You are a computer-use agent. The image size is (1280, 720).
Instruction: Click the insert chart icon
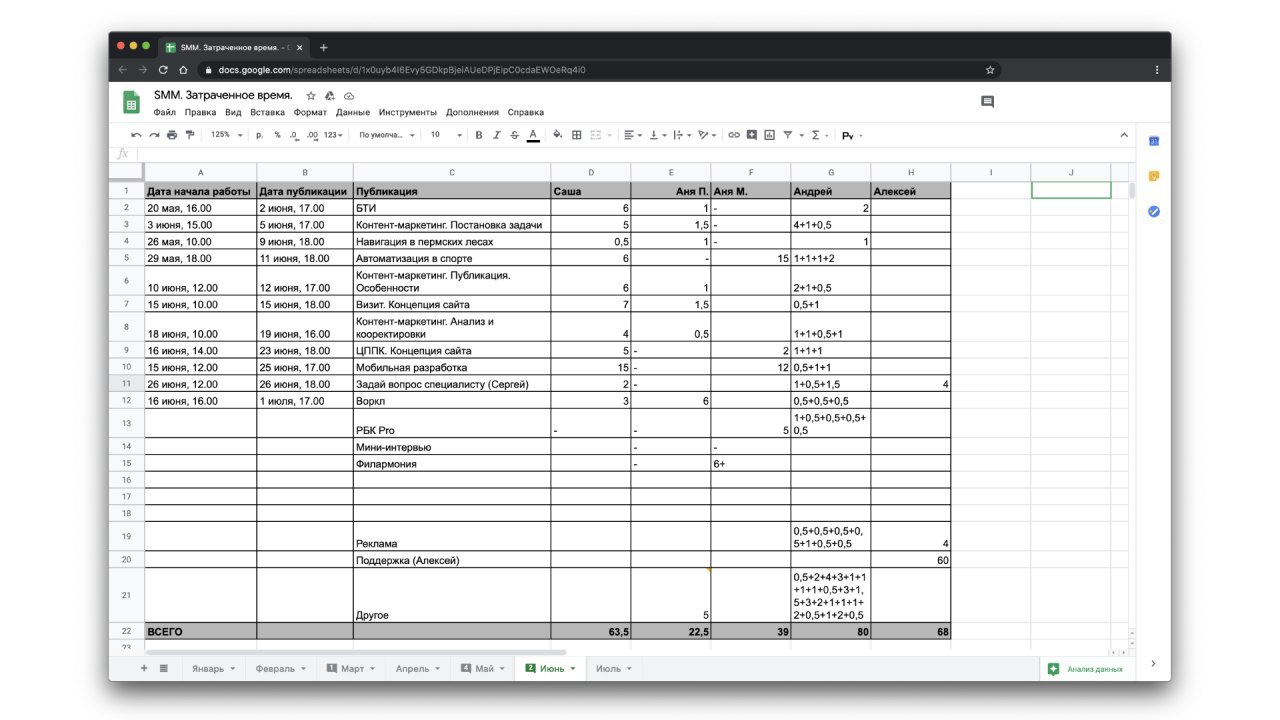(x=769, y=135)
